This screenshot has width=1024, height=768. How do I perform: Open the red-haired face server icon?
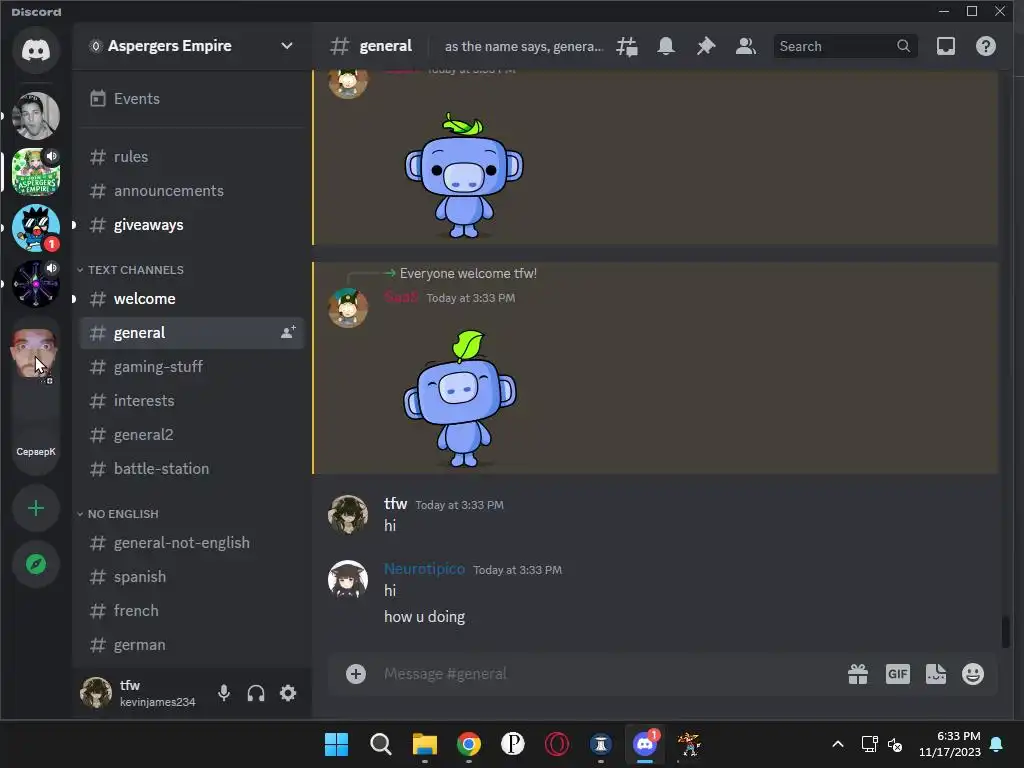coord(35,353)
